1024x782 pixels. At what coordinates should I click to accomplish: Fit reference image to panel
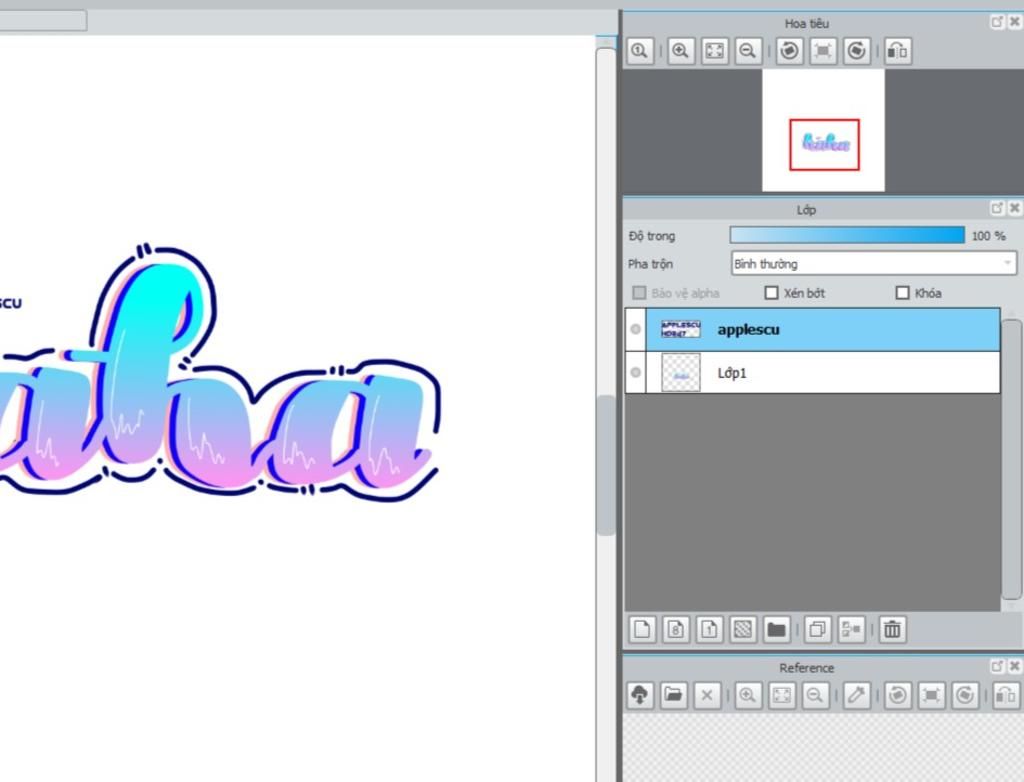(782, 695)
